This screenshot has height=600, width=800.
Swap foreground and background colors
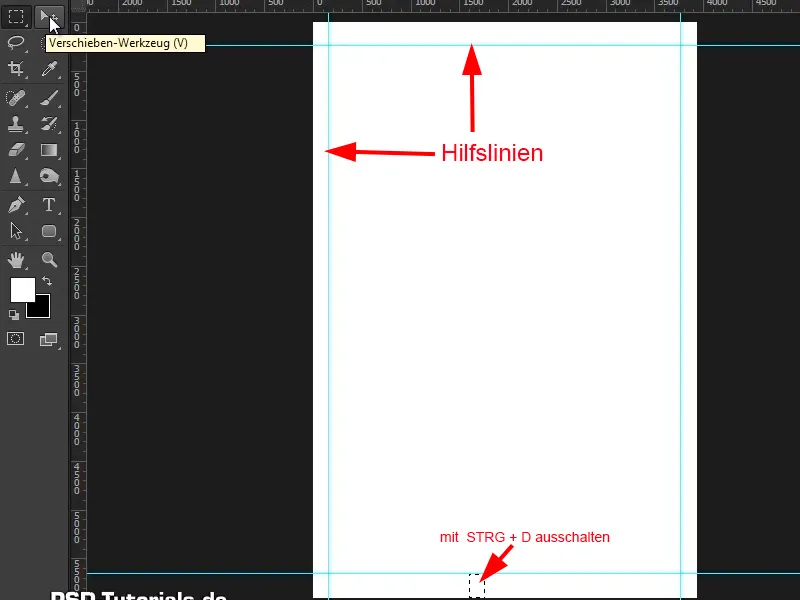point(47,281)
